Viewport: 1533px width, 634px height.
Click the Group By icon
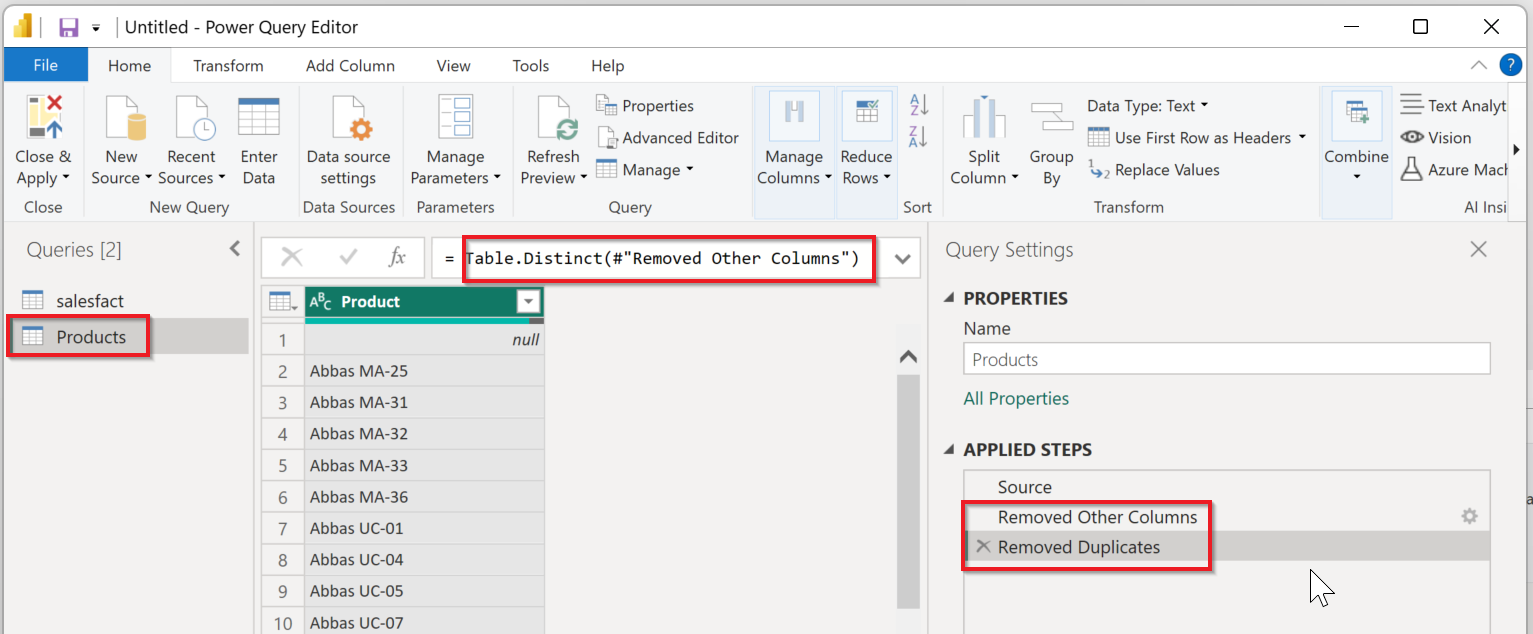pyautogui.click(x=1051, y=118)
